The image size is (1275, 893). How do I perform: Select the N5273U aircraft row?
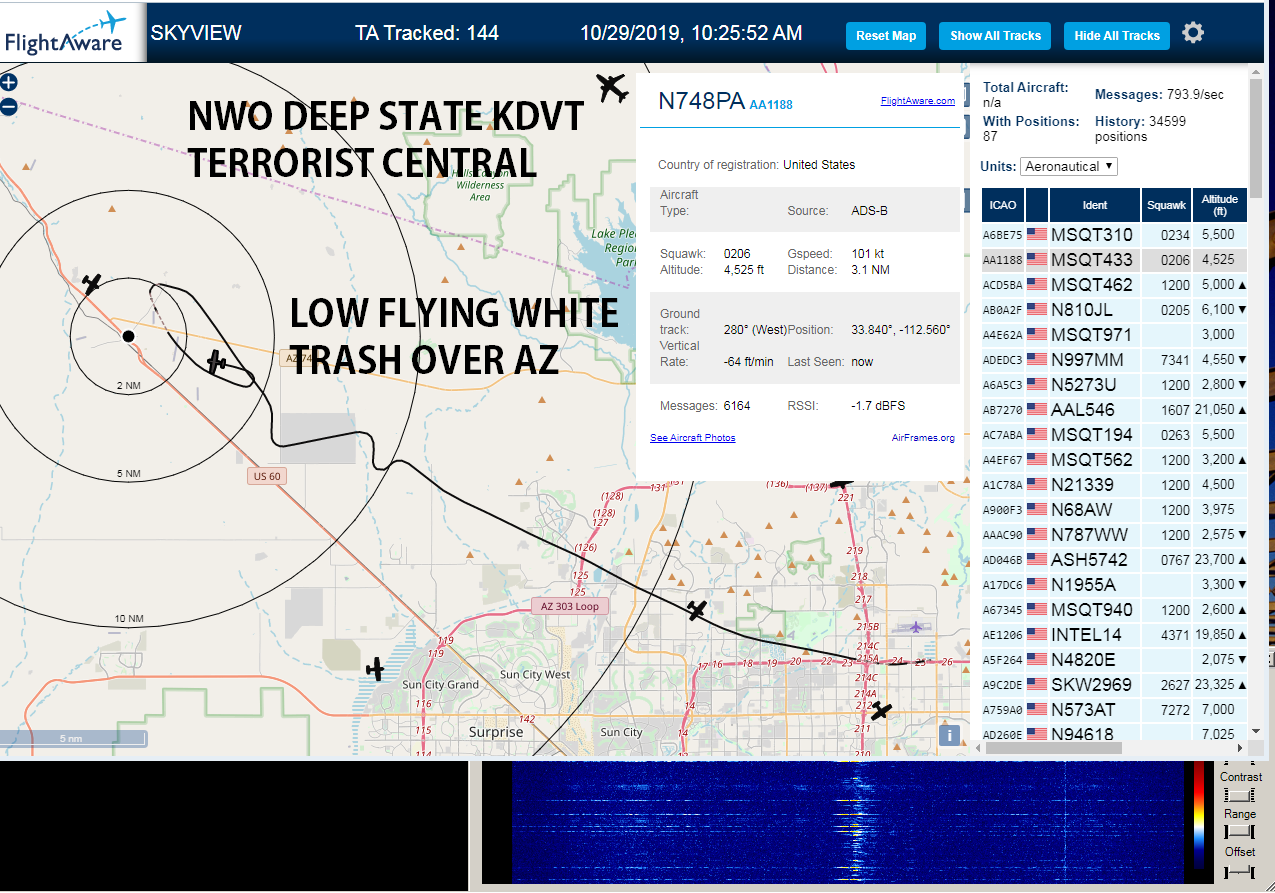point(1114,385)
